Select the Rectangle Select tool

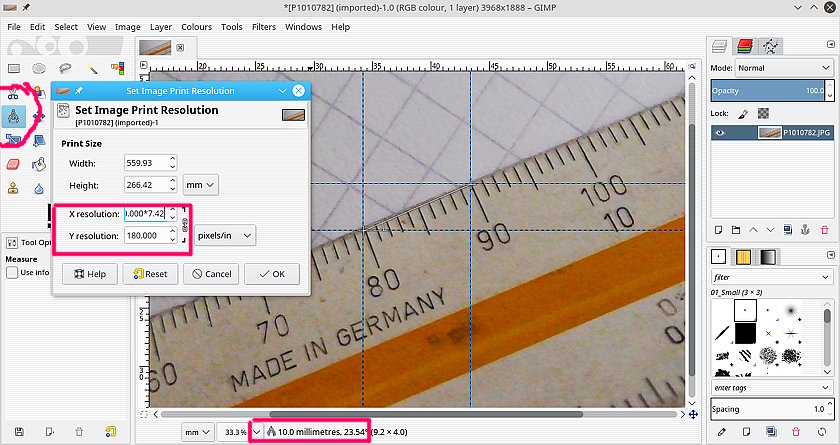[x=13, y=69]
